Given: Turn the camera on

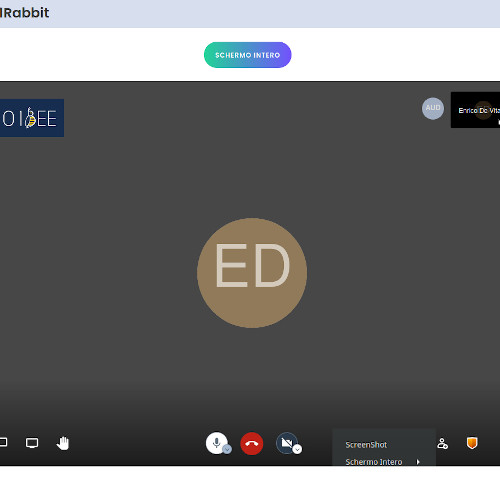Looking at the screenshot, I should pyautogui.click(x=287, y=443).
